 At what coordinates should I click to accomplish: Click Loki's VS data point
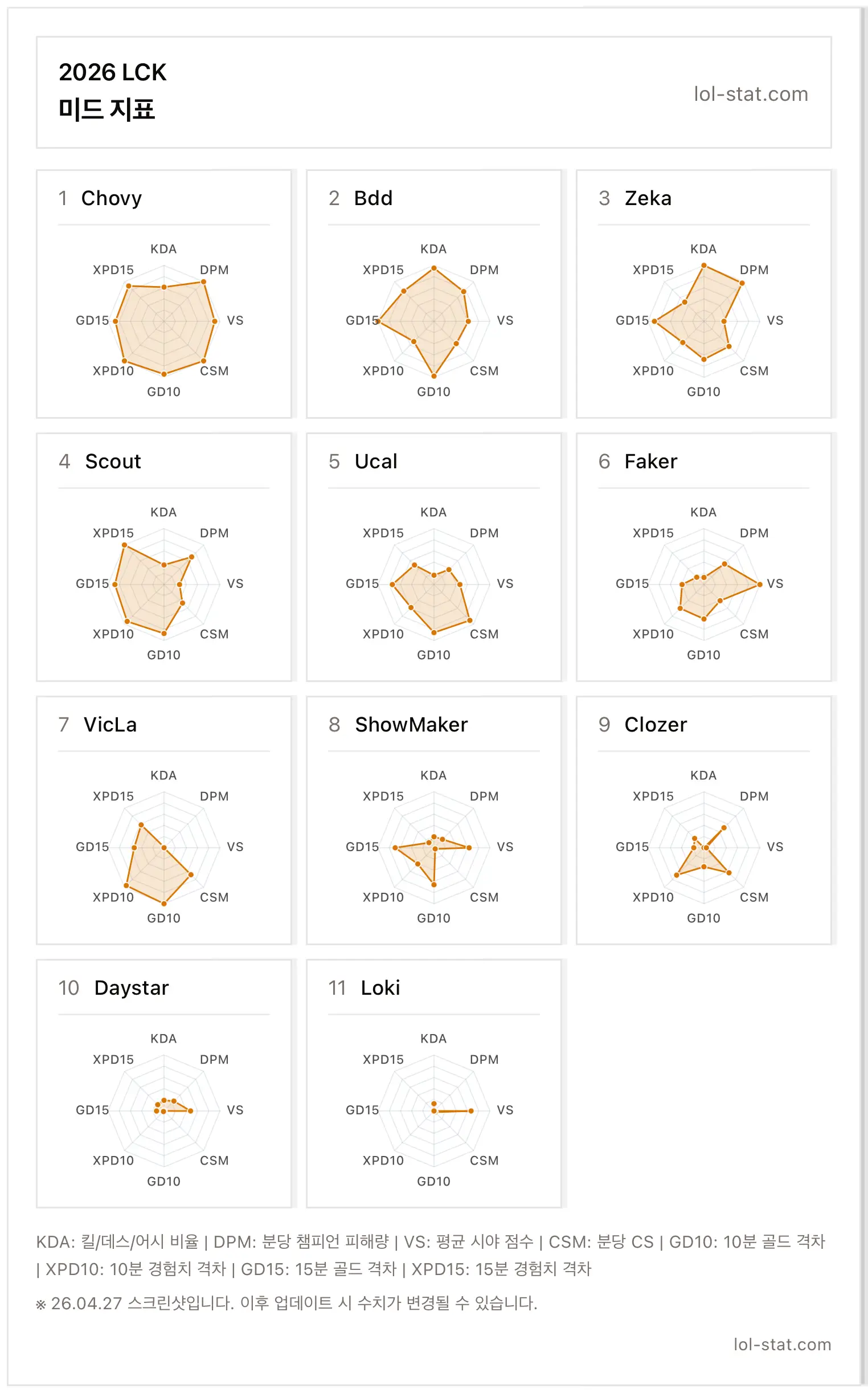471,1110
